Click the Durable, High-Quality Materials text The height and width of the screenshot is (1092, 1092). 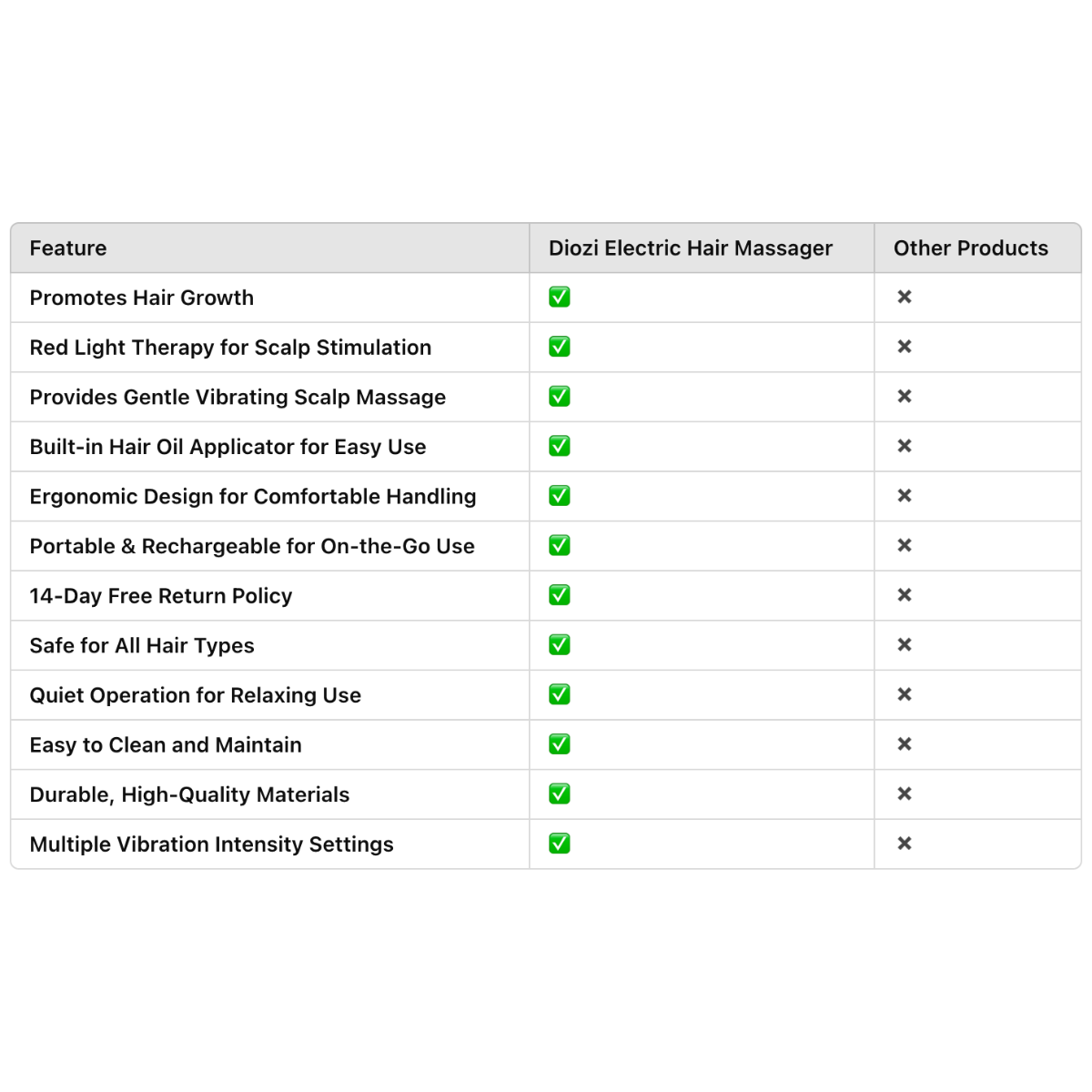[x=189, y=795]
